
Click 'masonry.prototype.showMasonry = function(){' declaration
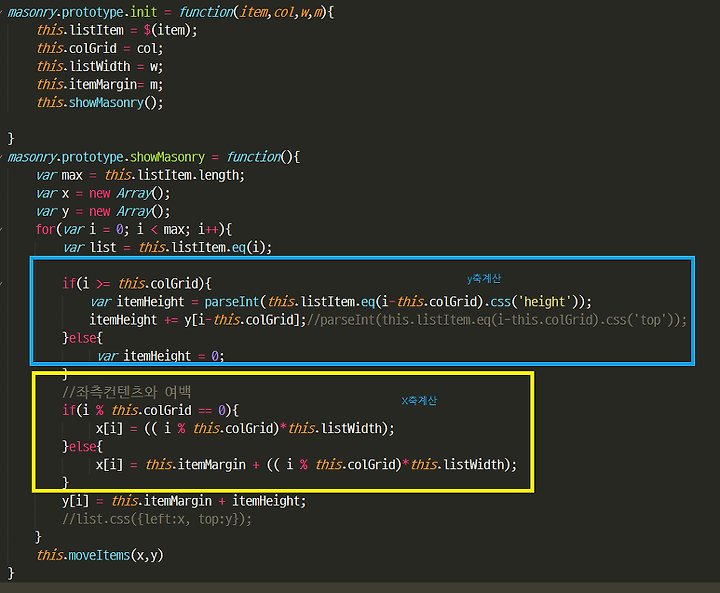tap(154, 157)
